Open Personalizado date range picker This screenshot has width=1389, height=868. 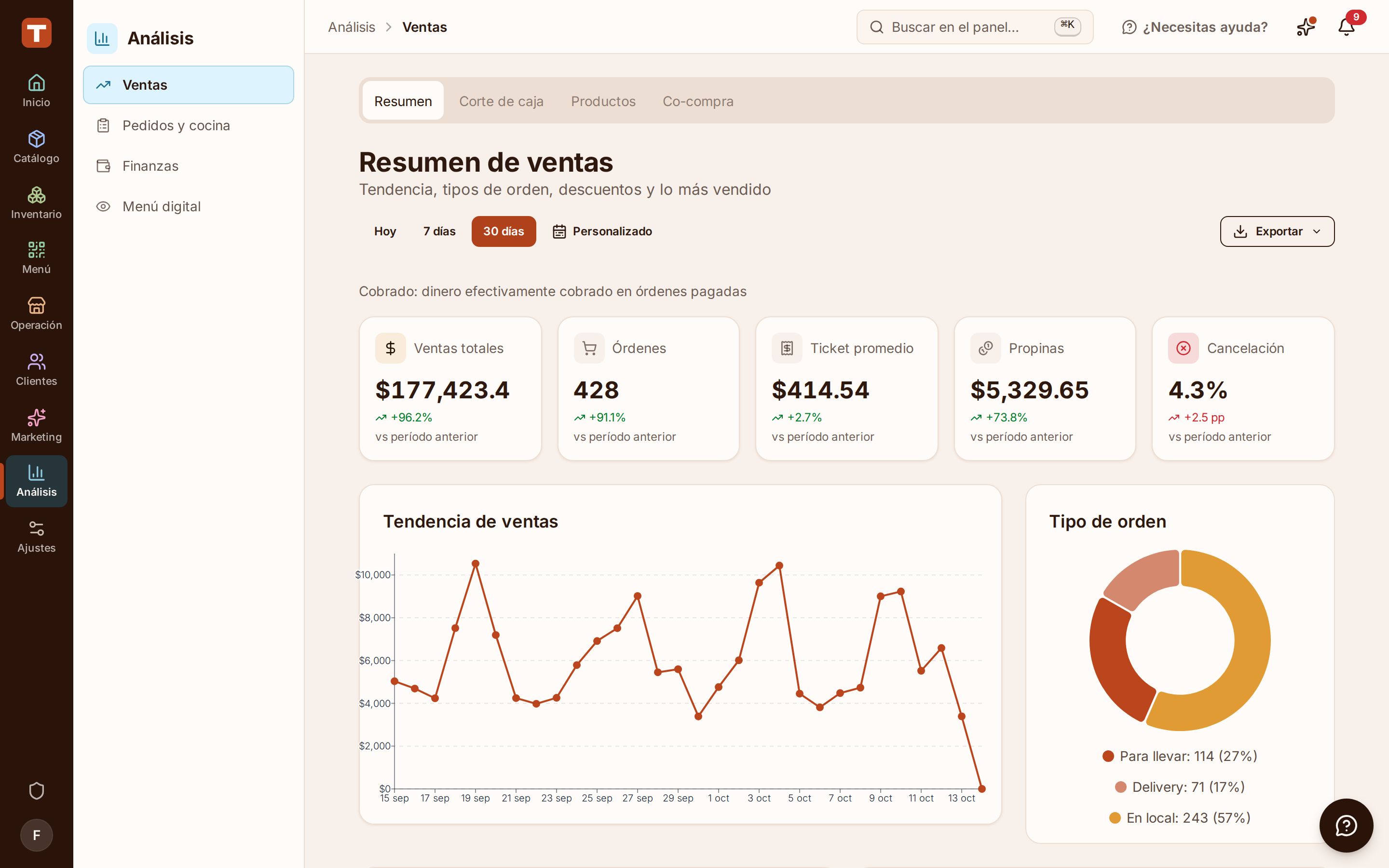[602, 231]
